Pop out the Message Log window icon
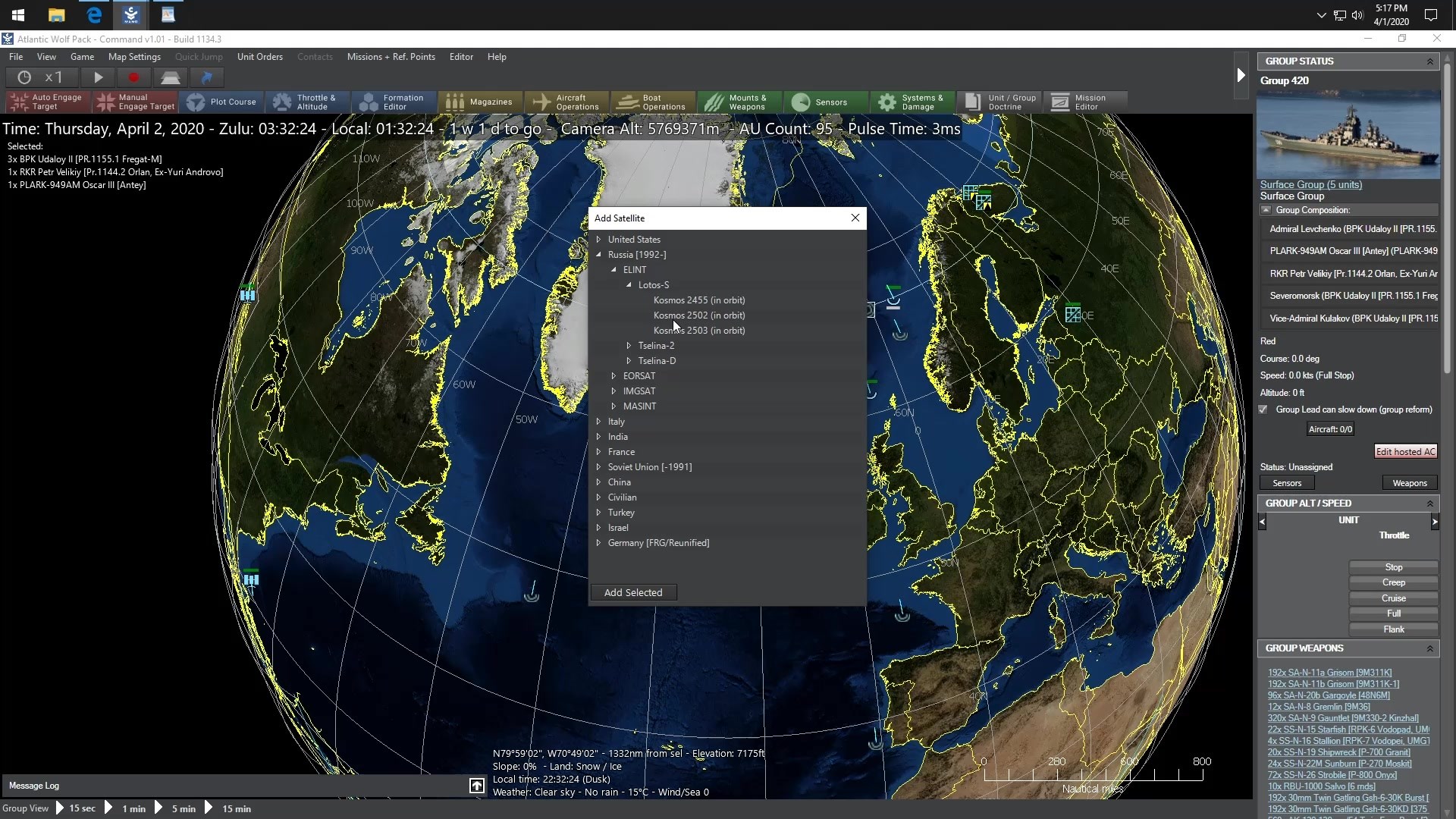 pyautogui.click(x=476, y=786)
